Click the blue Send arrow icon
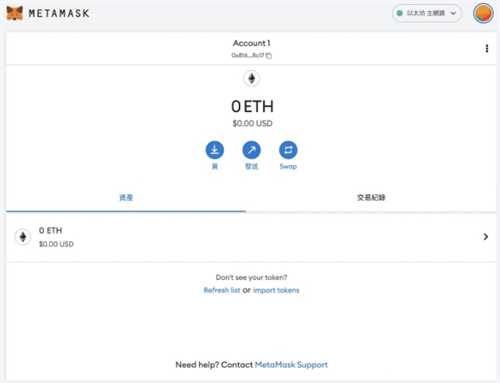500x383 pixels. tap(252, 150)
